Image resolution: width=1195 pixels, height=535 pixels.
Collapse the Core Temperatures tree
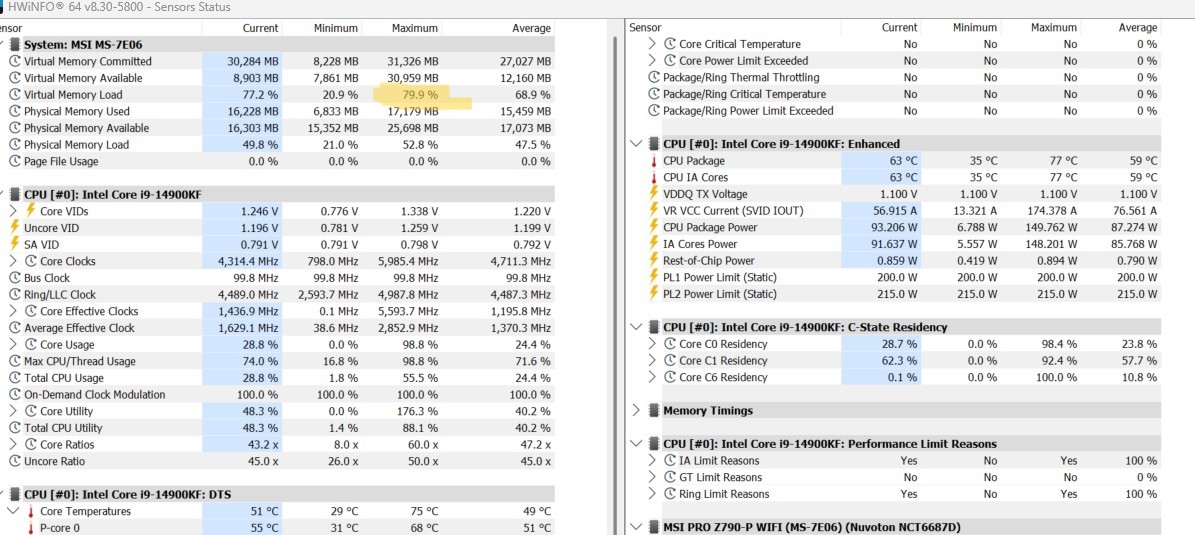click(x=12, y=511)
